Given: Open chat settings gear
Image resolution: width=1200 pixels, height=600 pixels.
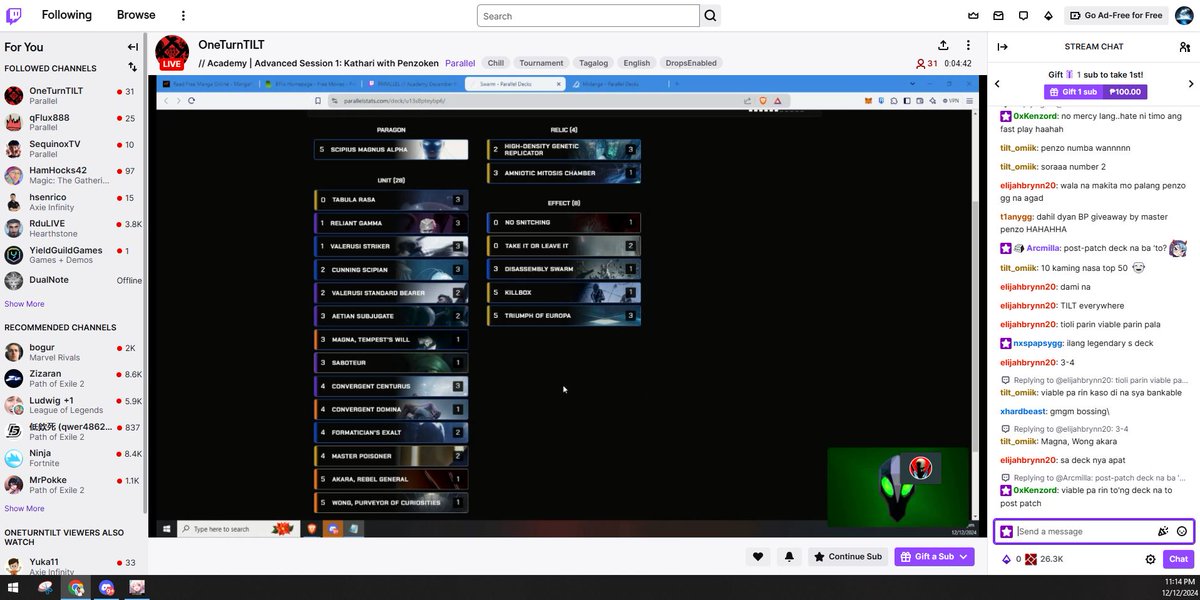Looking at the screenshot, I should [1150, 559].
